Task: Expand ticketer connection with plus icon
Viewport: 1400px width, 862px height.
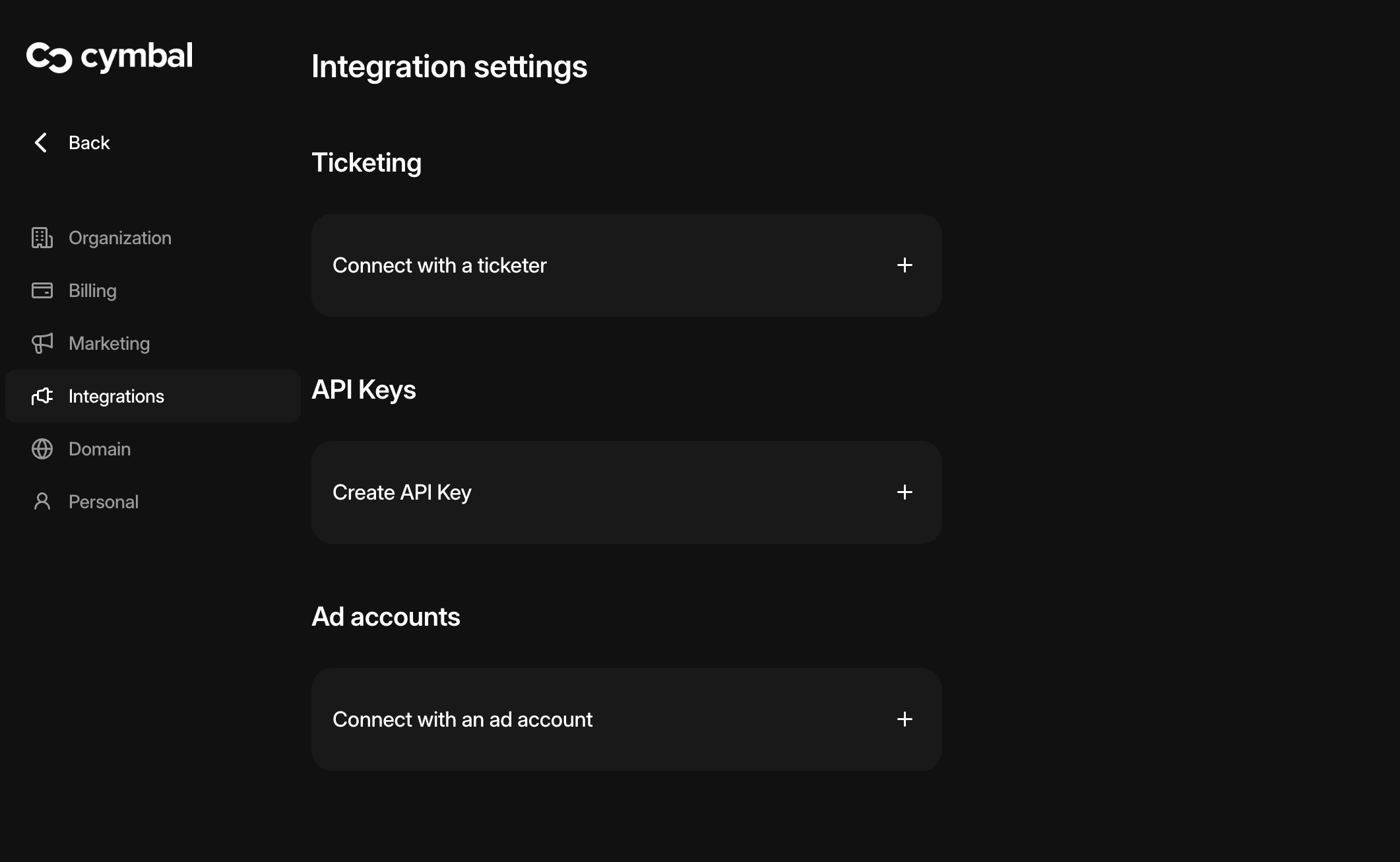Action: click(x=905, y=265)
